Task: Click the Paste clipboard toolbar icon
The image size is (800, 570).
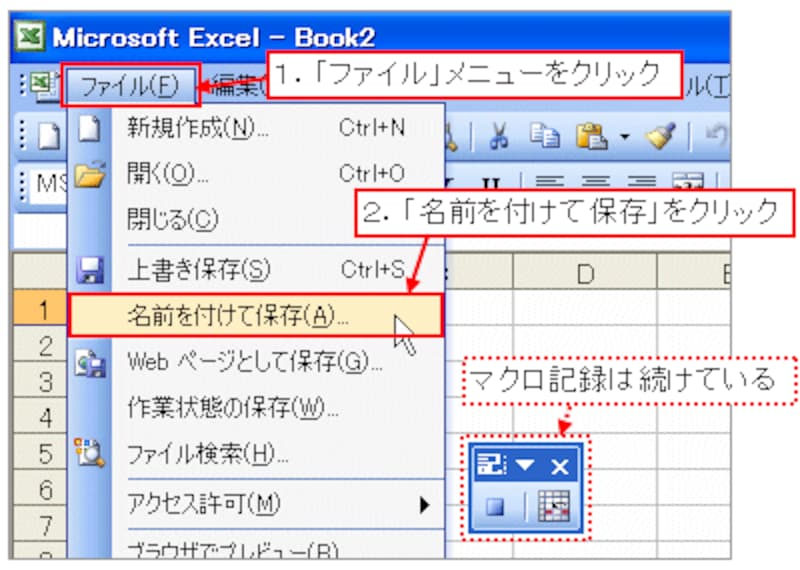Action: tap(591, 137)
